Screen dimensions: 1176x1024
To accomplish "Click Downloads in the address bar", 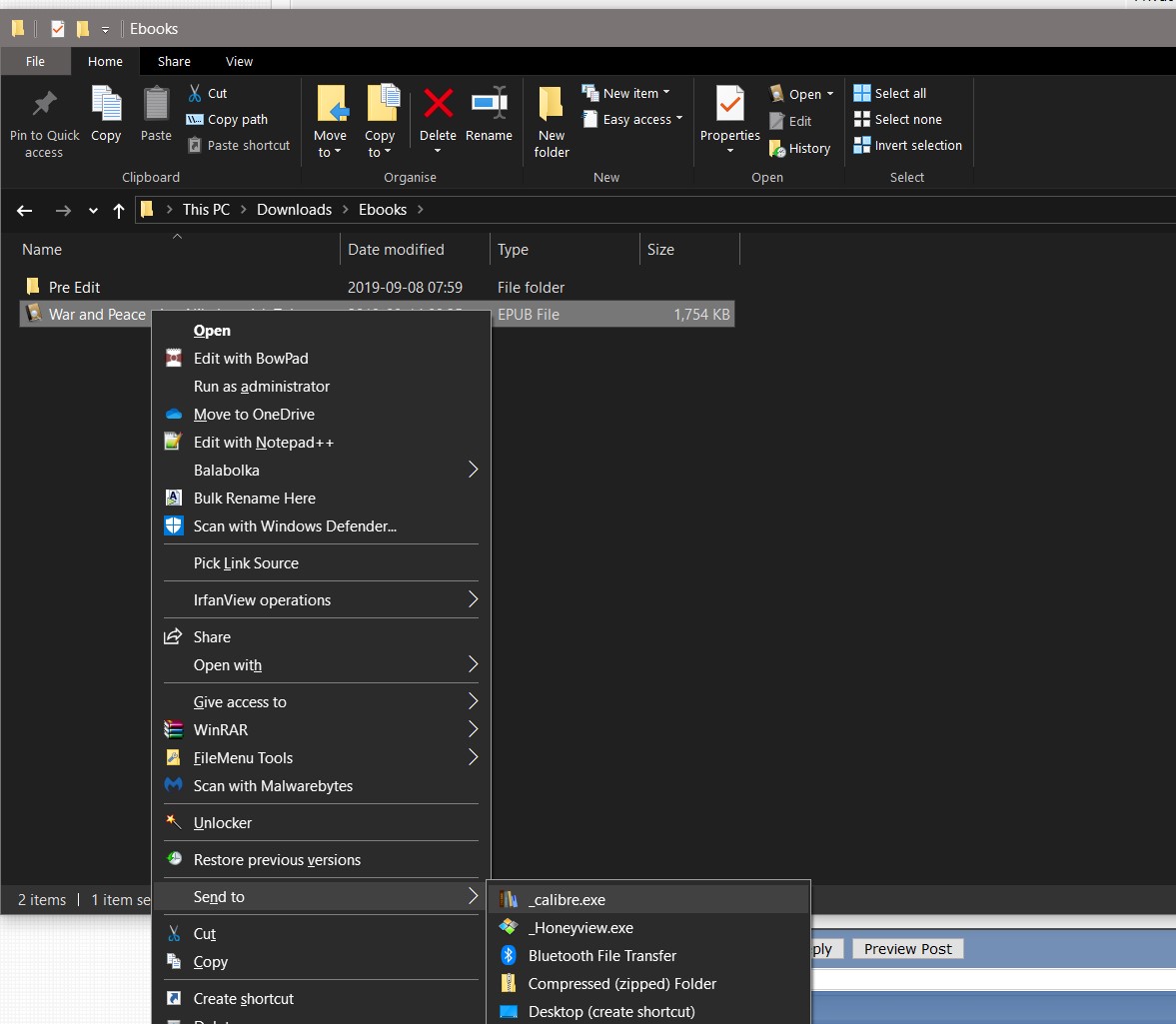I will point(294,210).
